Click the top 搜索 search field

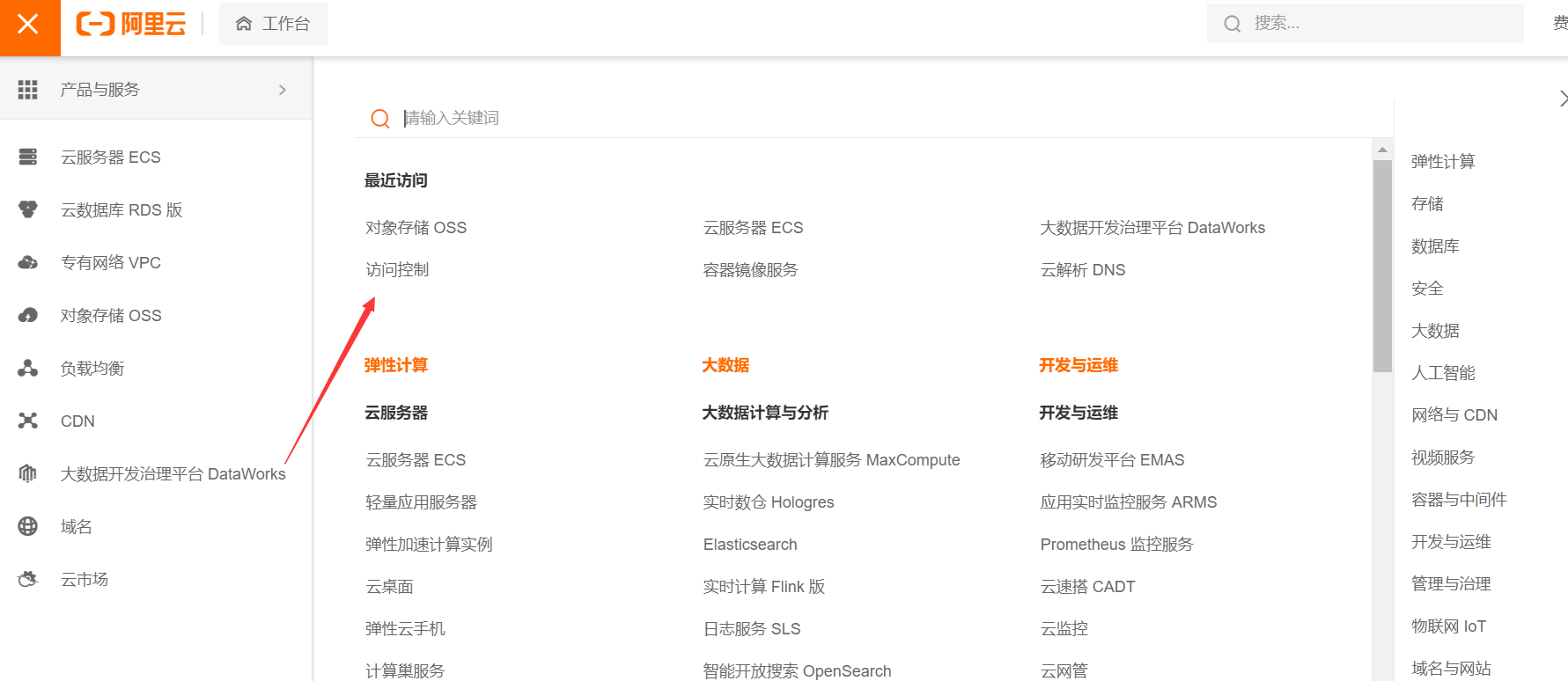[x=1366, y=24]
